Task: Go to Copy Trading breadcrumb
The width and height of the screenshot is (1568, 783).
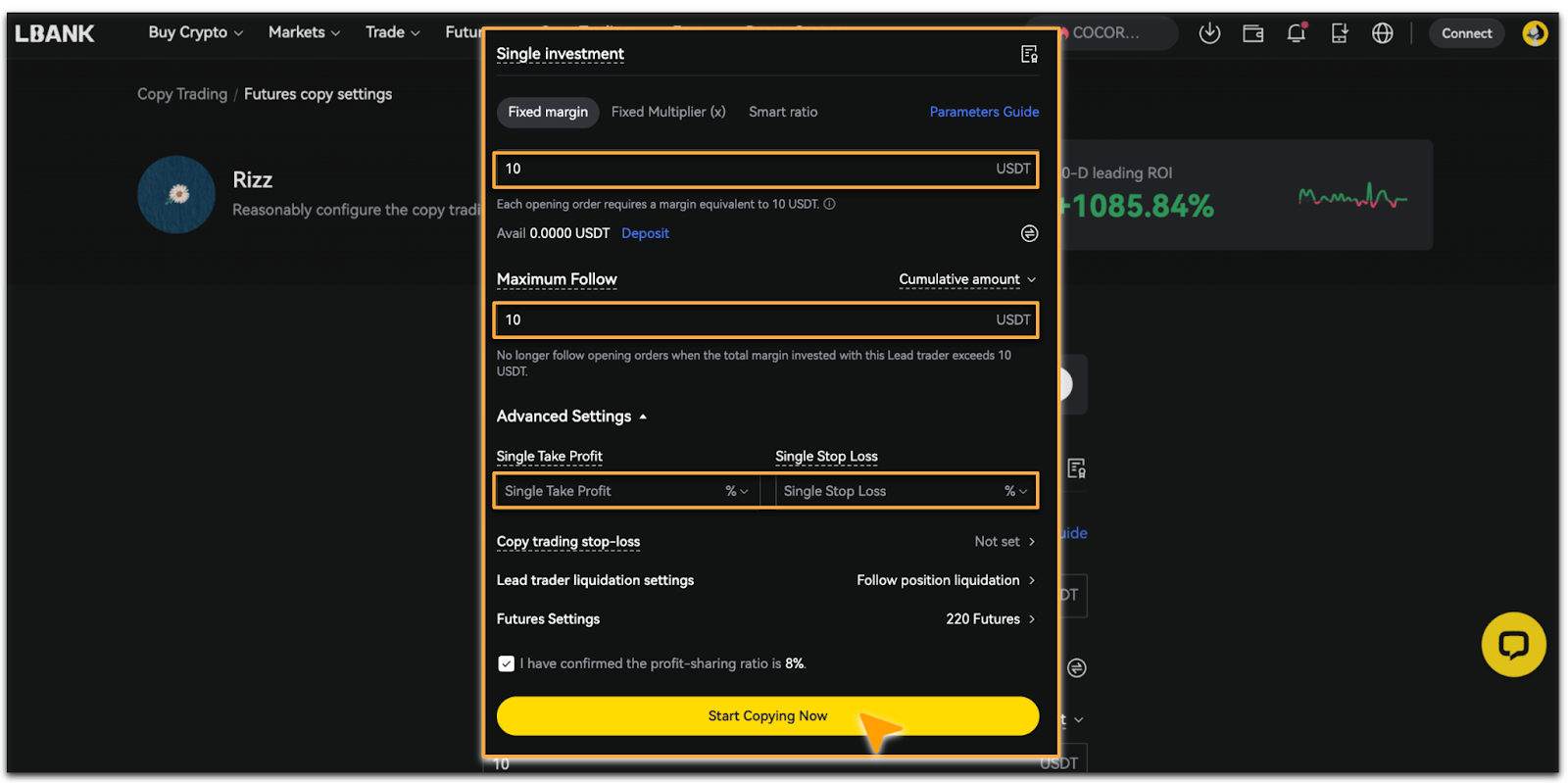Action: point(182,94)
